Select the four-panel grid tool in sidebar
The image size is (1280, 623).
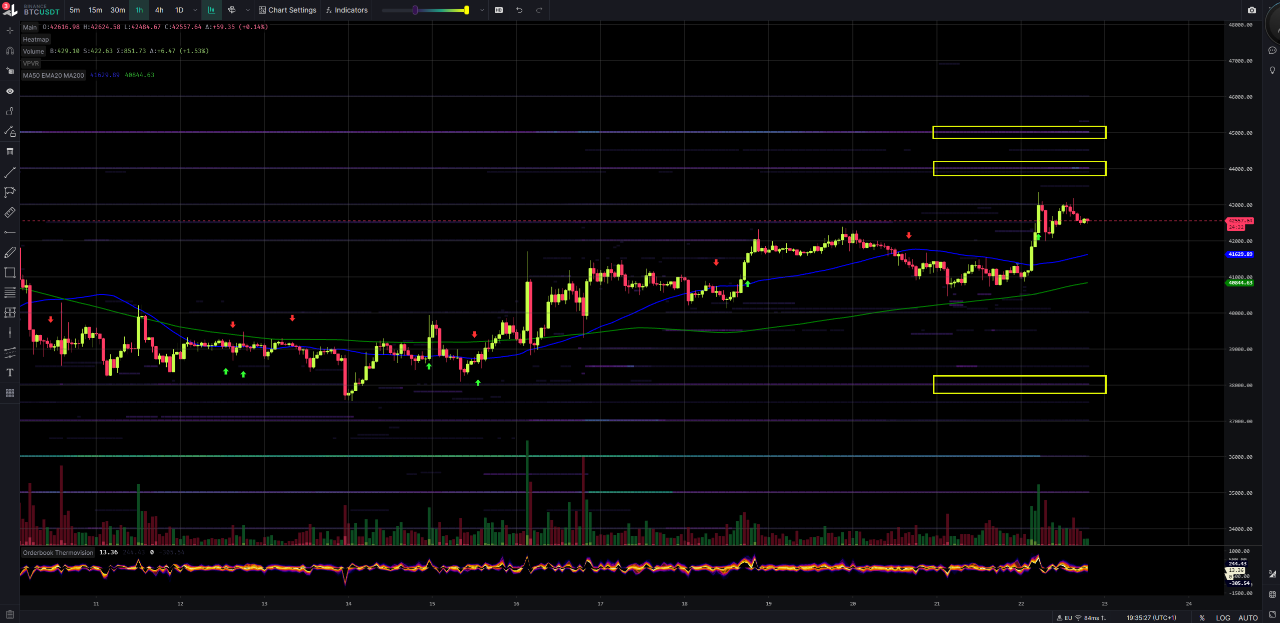coord(10,312)
